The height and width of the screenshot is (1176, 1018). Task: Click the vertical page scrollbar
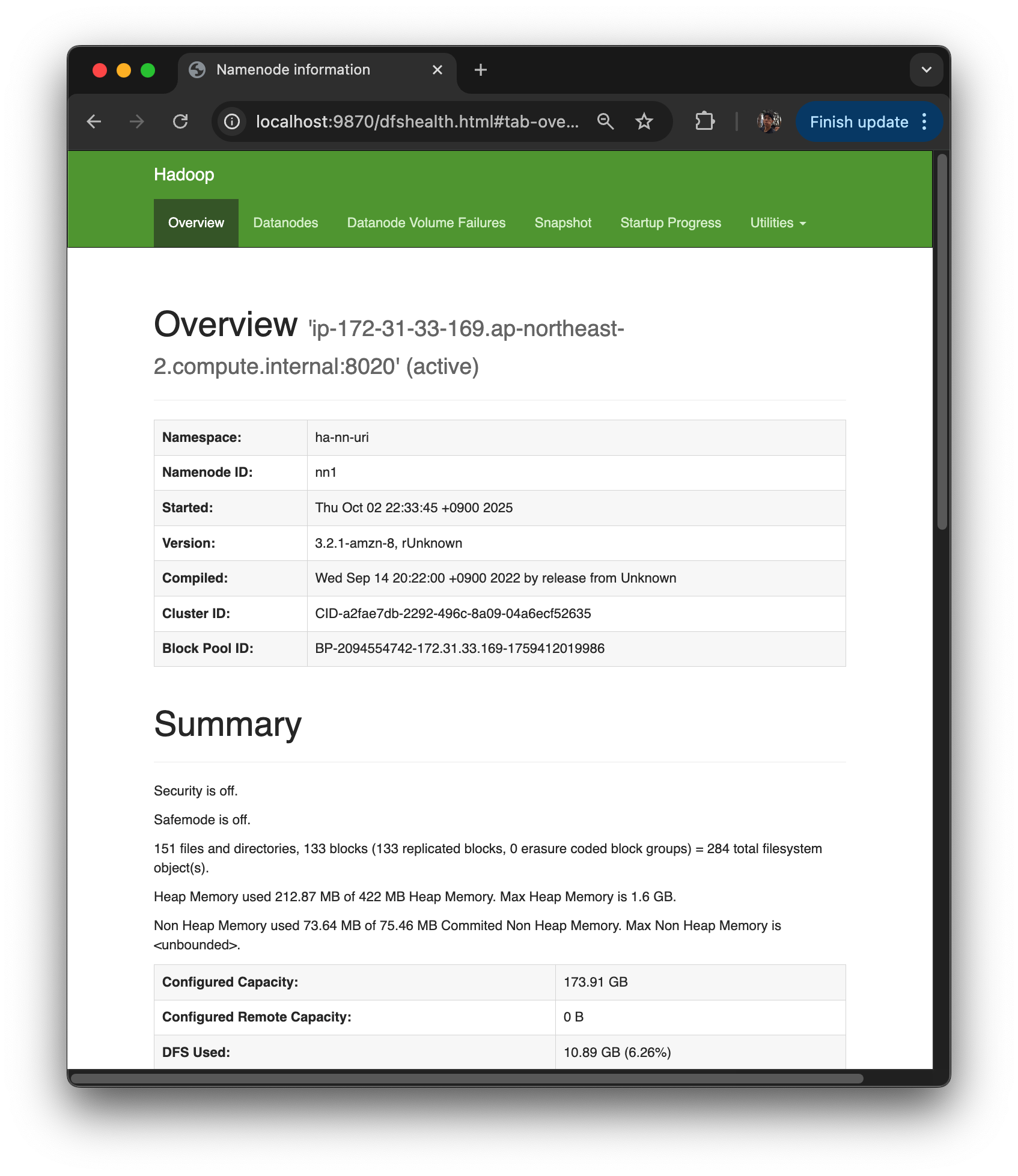pyautogui.click(x=942, y=343)
